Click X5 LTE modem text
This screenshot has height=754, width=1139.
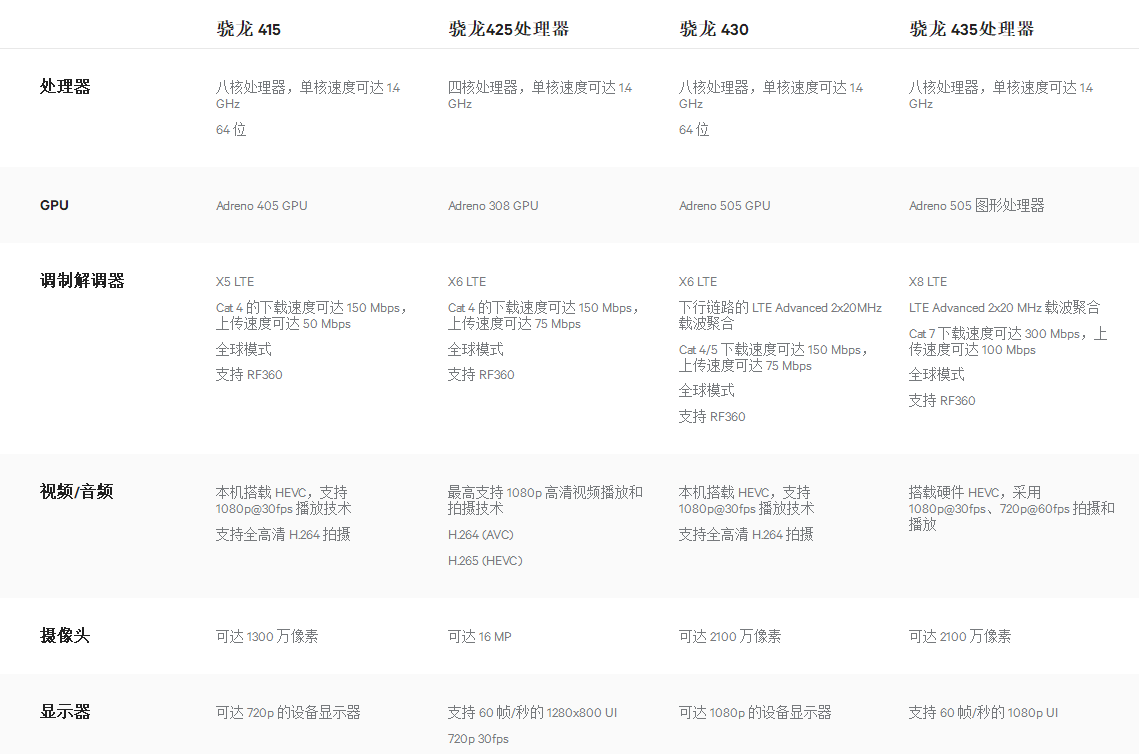235,282
